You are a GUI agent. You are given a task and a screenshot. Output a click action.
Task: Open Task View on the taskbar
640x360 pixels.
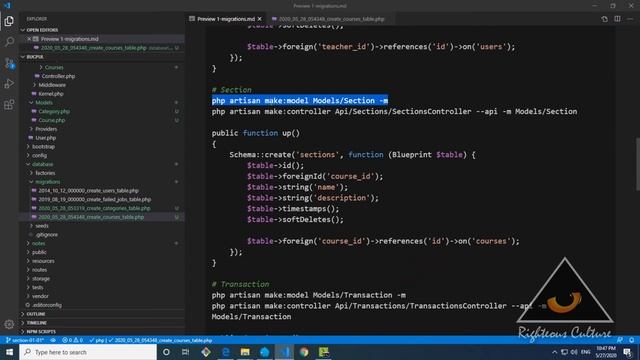186,352
